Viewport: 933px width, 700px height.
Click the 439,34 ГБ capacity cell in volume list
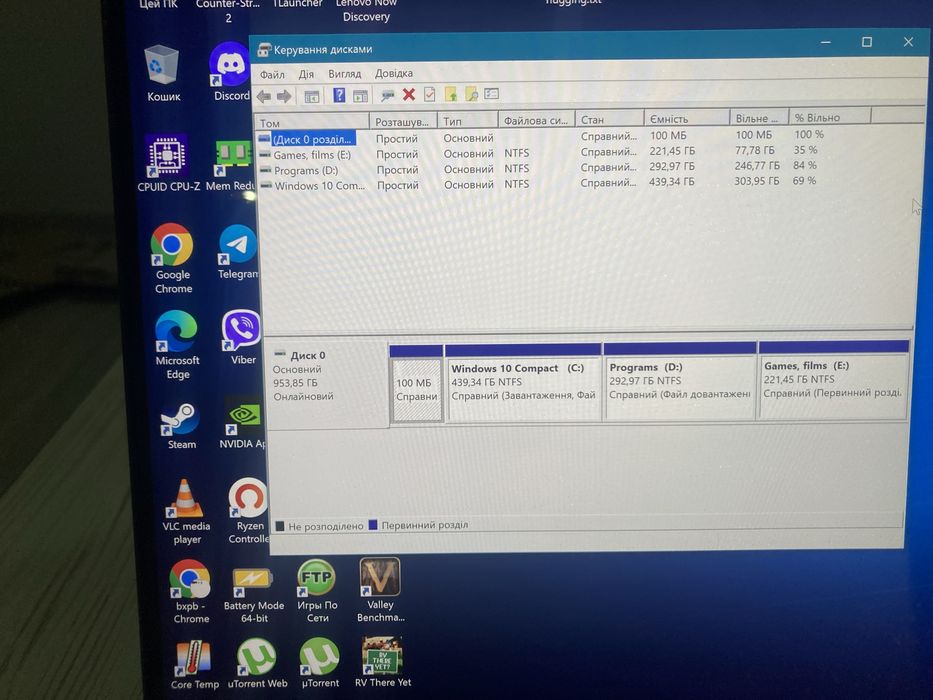coord(671,182)
